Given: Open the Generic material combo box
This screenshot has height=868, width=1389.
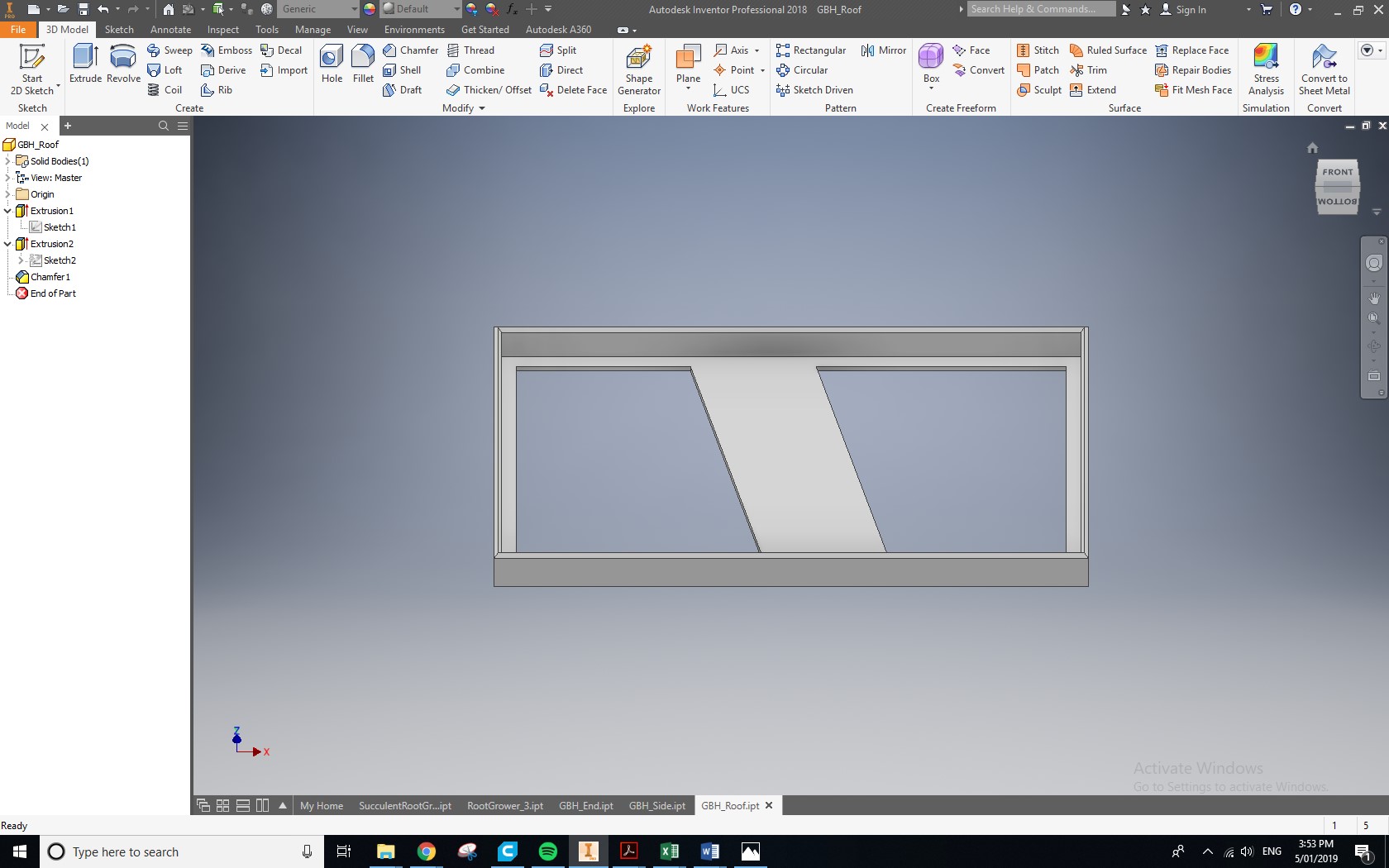Looking at the screenshot, I should (318, 9).
